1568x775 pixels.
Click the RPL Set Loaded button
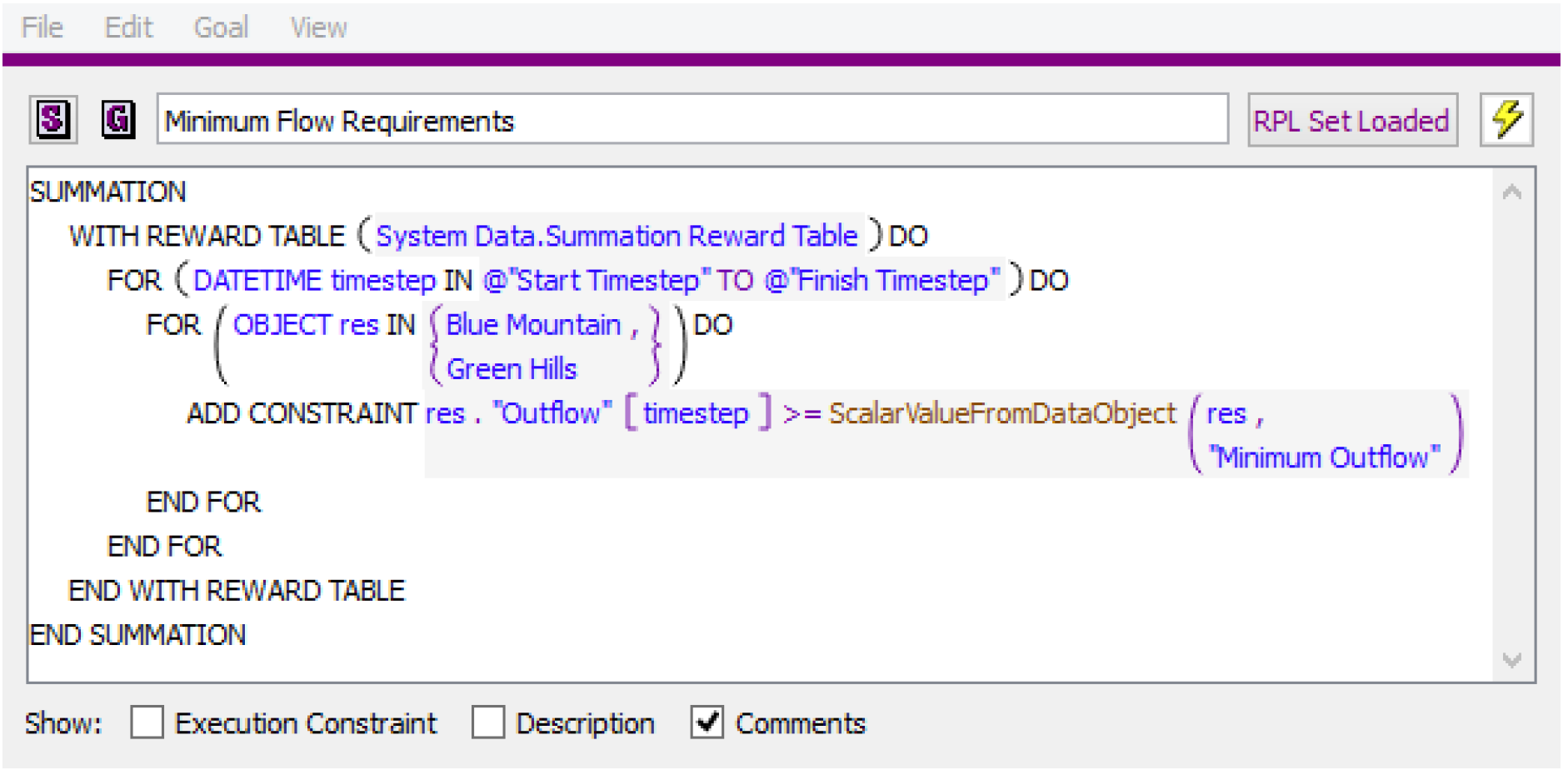[1351, 121]
